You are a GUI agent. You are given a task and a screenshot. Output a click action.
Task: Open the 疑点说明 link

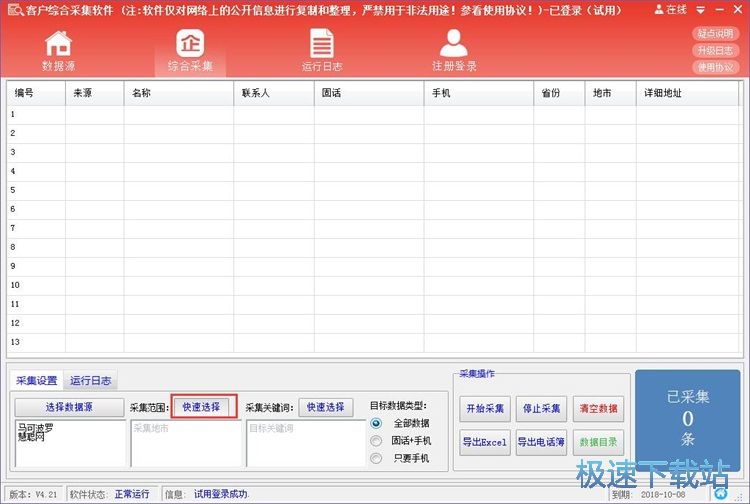pyautogui.click(x=716, y=34)
